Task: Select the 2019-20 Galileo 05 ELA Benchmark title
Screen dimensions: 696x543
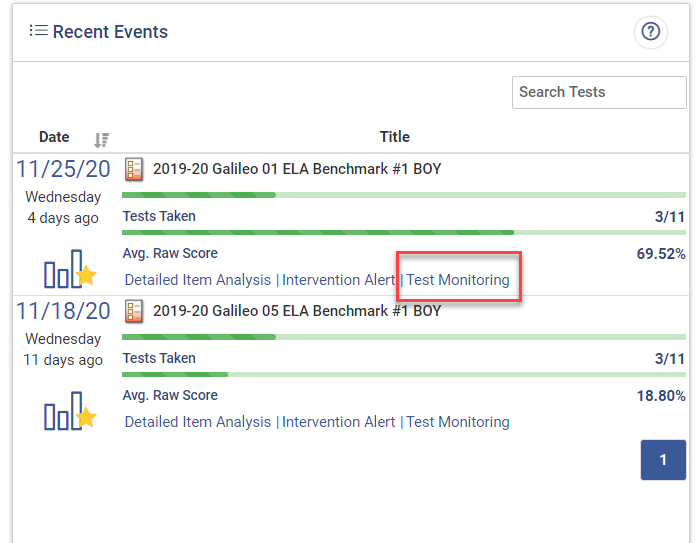Action: [x=297, y=311]
